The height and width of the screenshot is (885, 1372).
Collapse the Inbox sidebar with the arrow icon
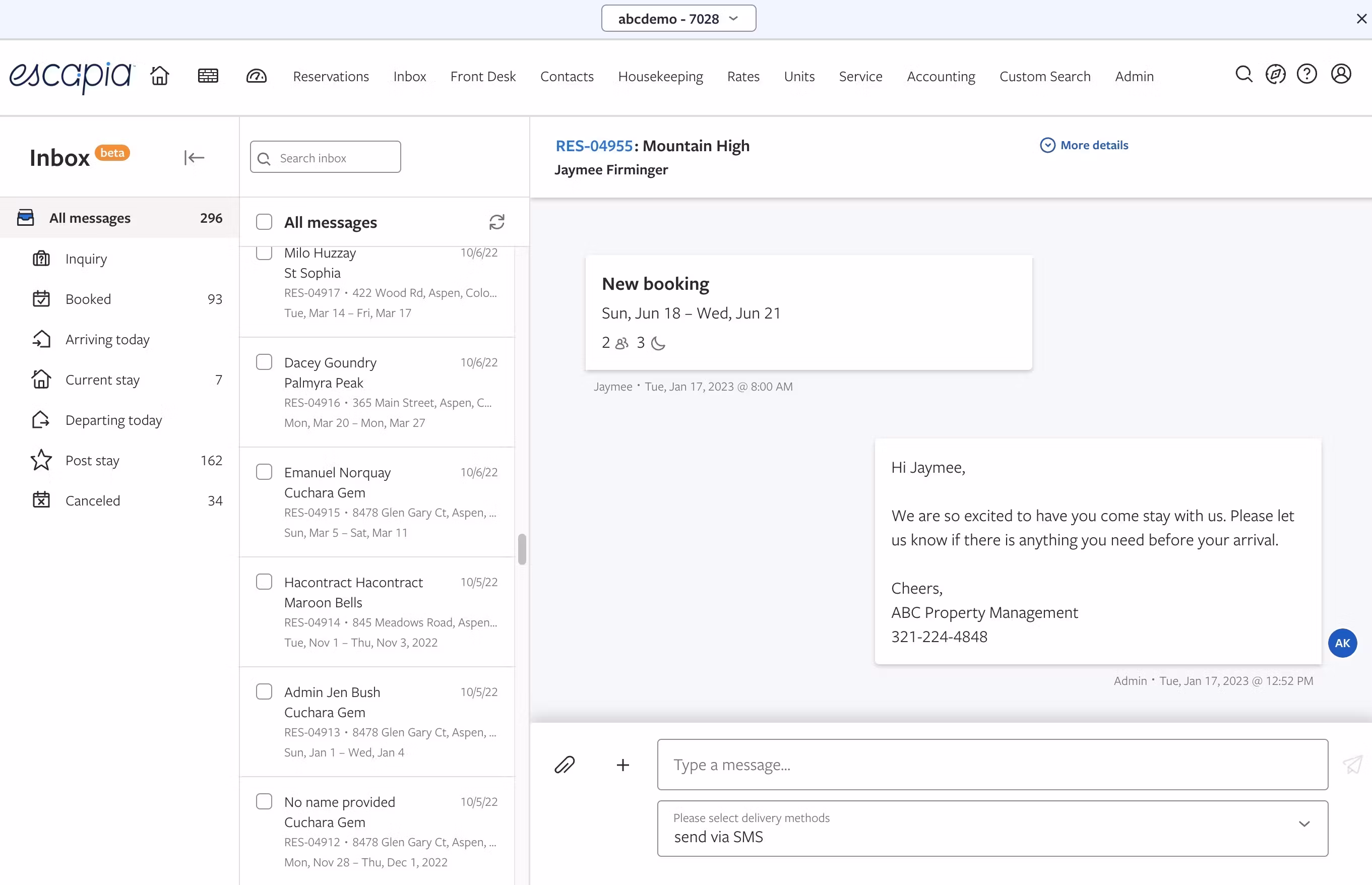point(194,157)
